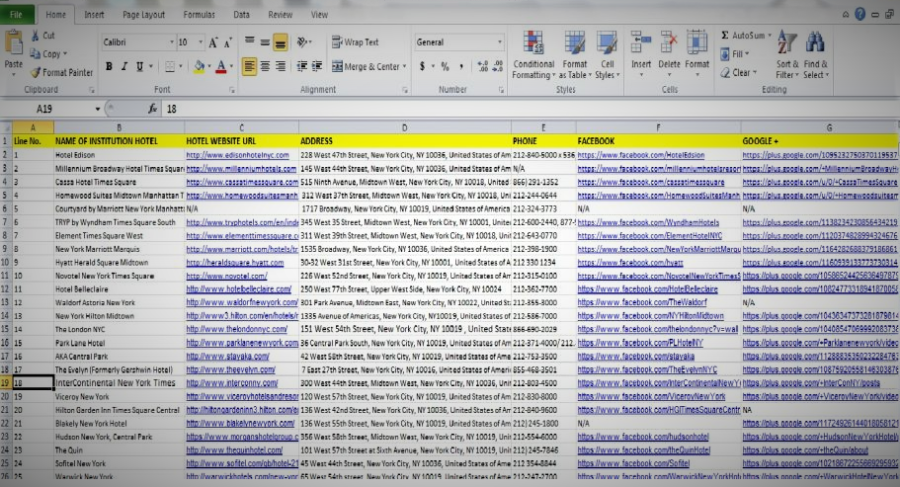Open the Clear dropdown
This screenshot has width=900, height=487.
pos(739,72)
